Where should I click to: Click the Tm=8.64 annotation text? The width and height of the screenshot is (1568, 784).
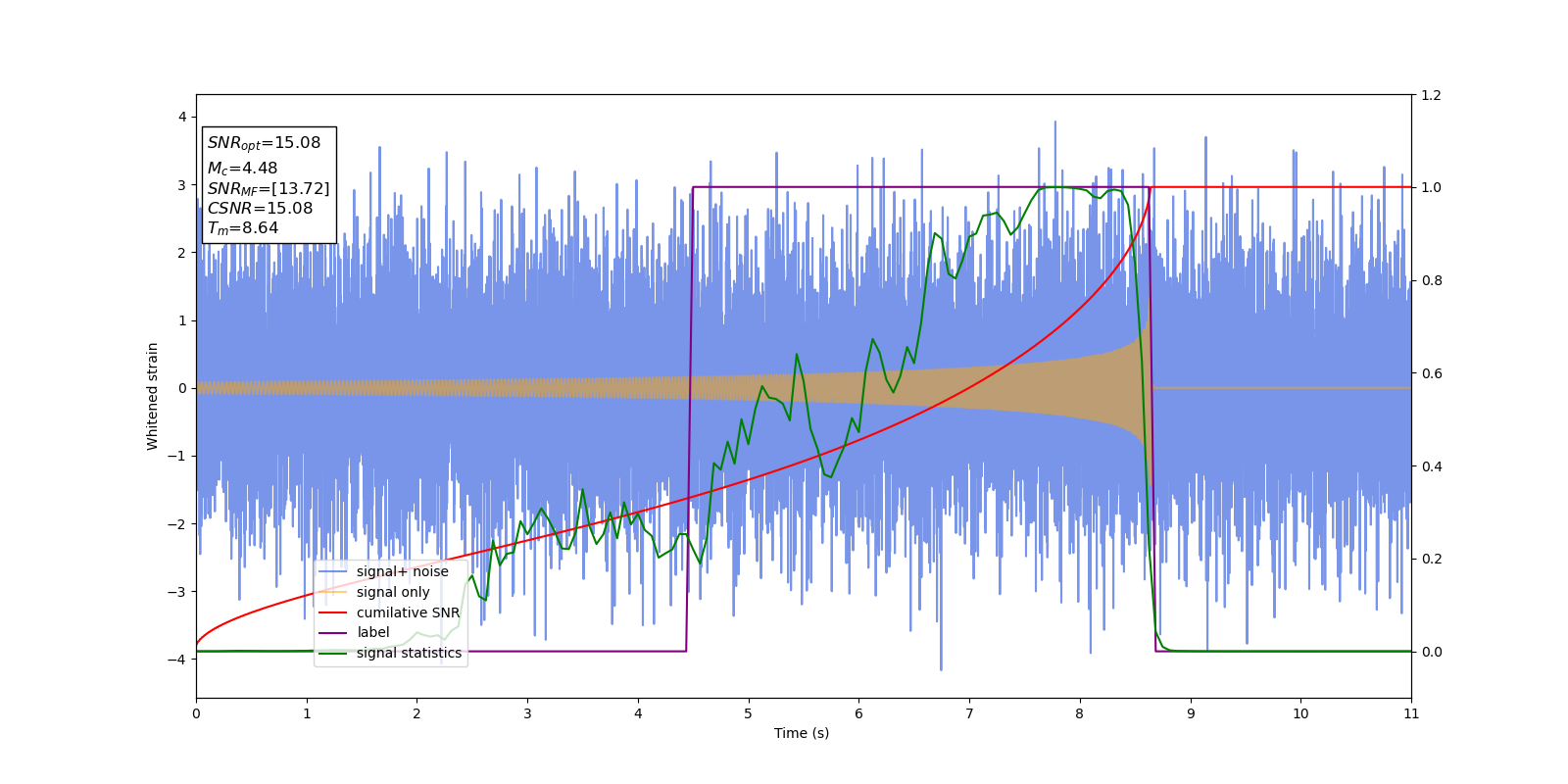pos(242,228)
